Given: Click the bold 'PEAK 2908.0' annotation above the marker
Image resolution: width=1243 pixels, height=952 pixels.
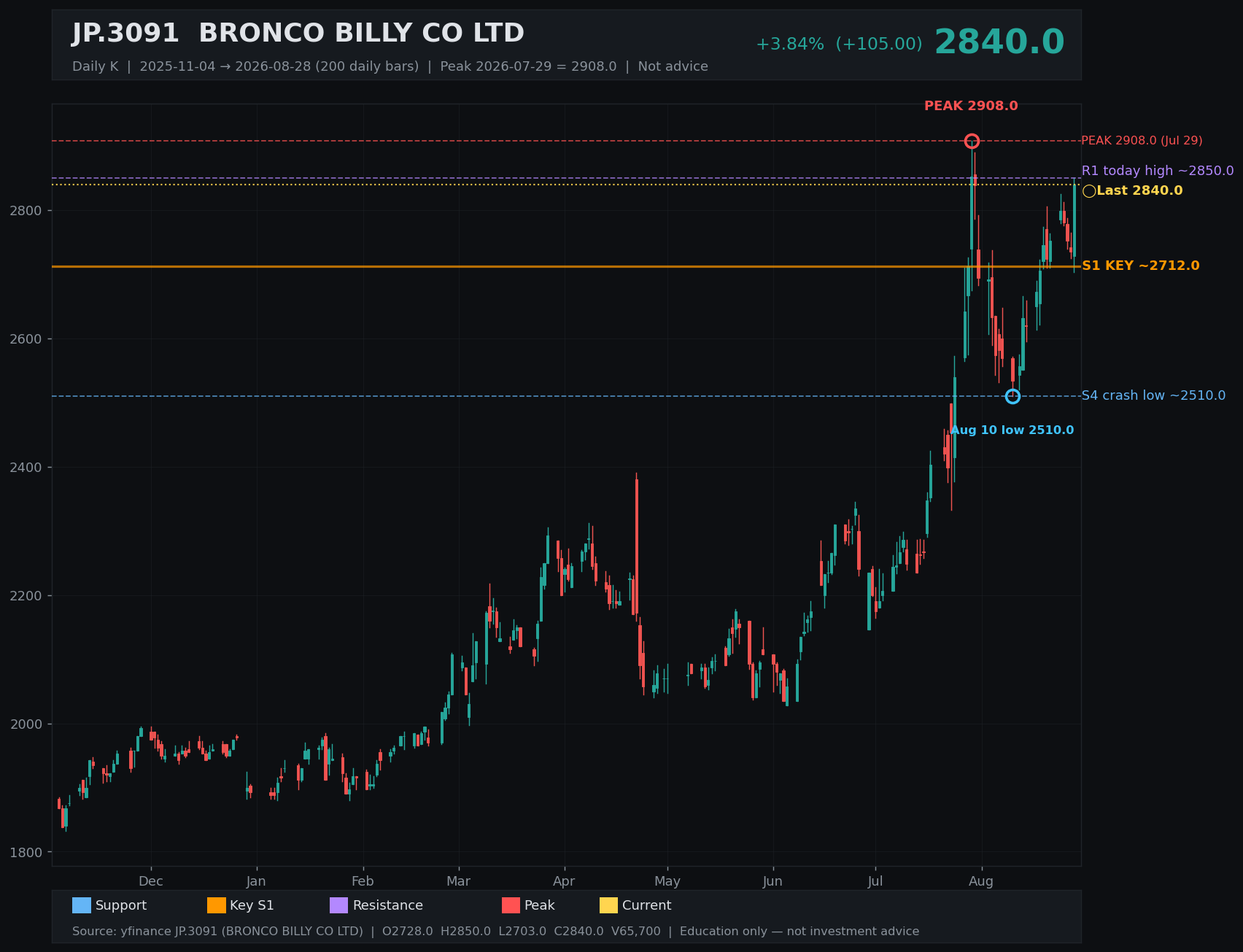Looking at the screenshot, I should pos(971,106).
